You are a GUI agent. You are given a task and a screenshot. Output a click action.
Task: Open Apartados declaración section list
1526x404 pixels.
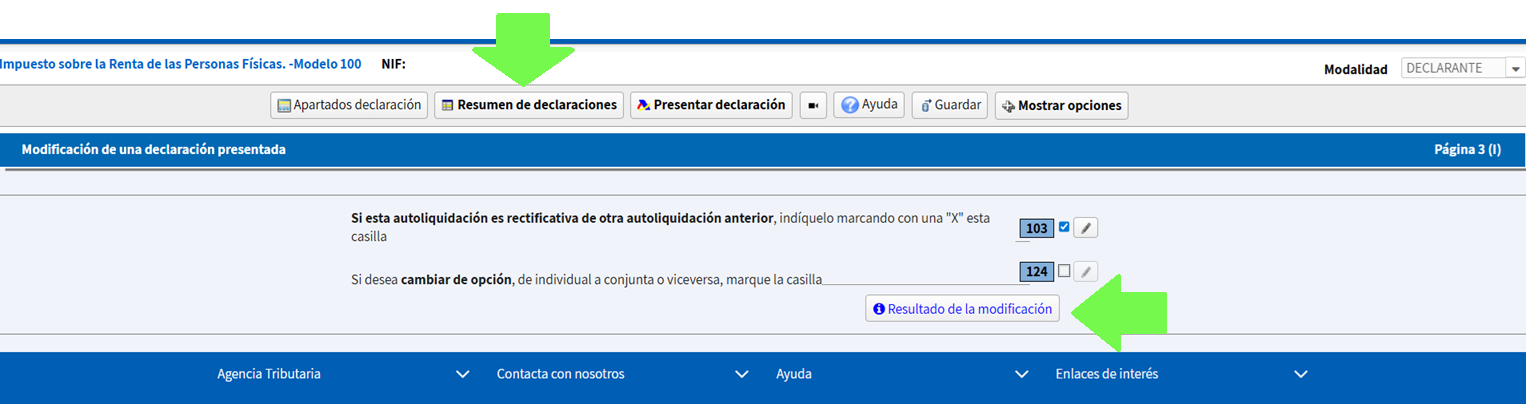pyautogui.click(x=349, y=105)
